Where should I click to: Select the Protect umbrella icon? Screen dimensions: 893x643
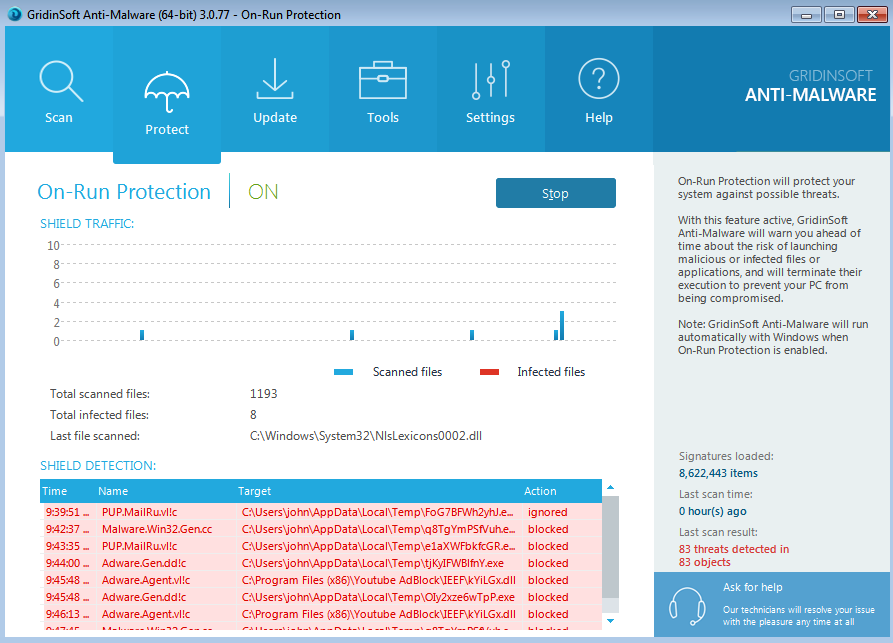click(167, 93)
